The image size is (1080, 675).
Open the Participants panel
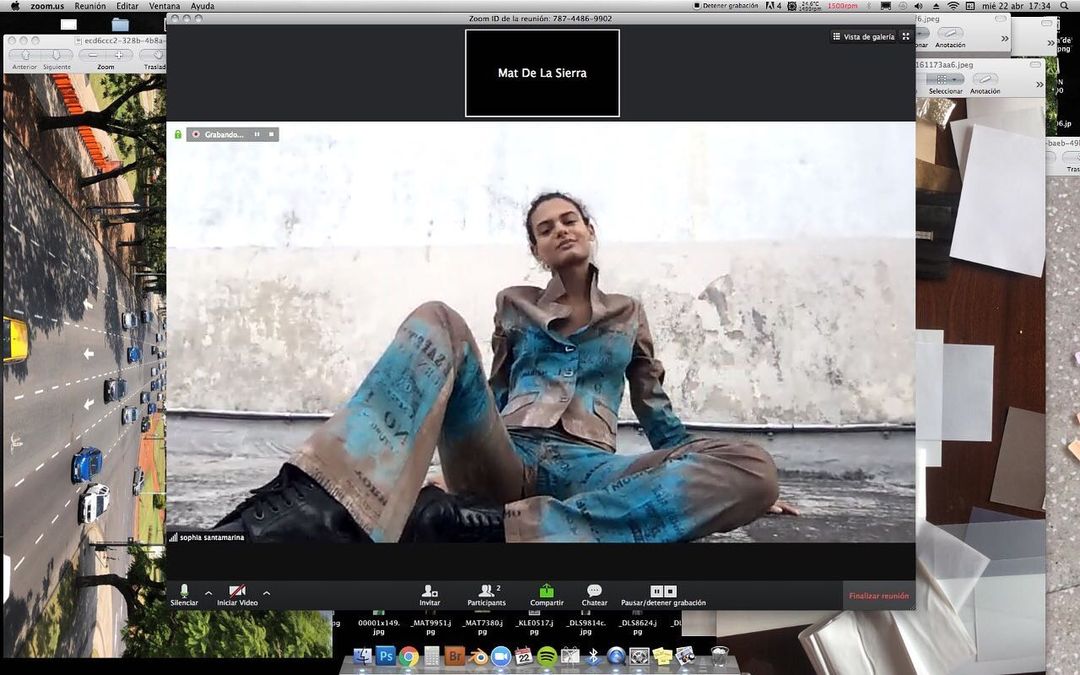486,591
